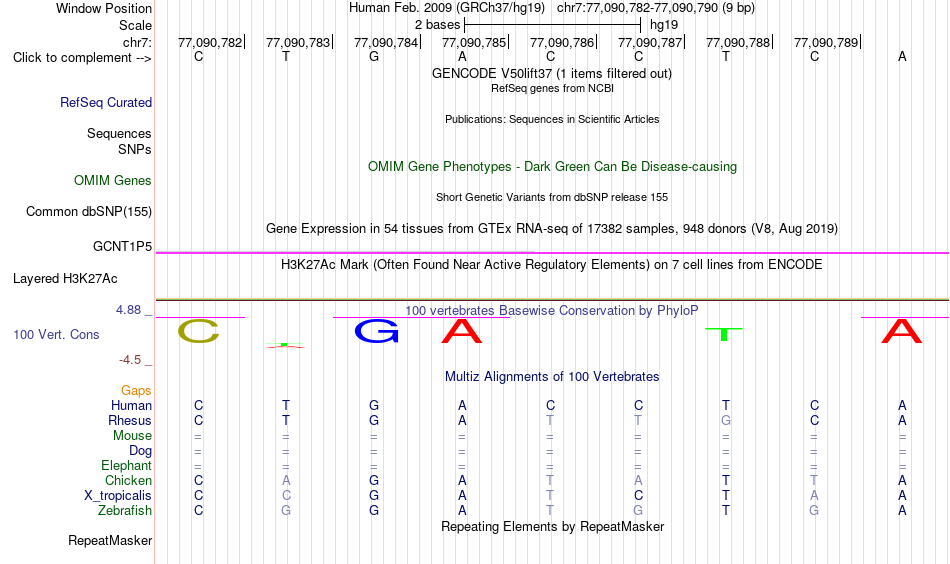Click 'Short Genetic Variants from dbSNP release 155'

(x=552, y=197)
